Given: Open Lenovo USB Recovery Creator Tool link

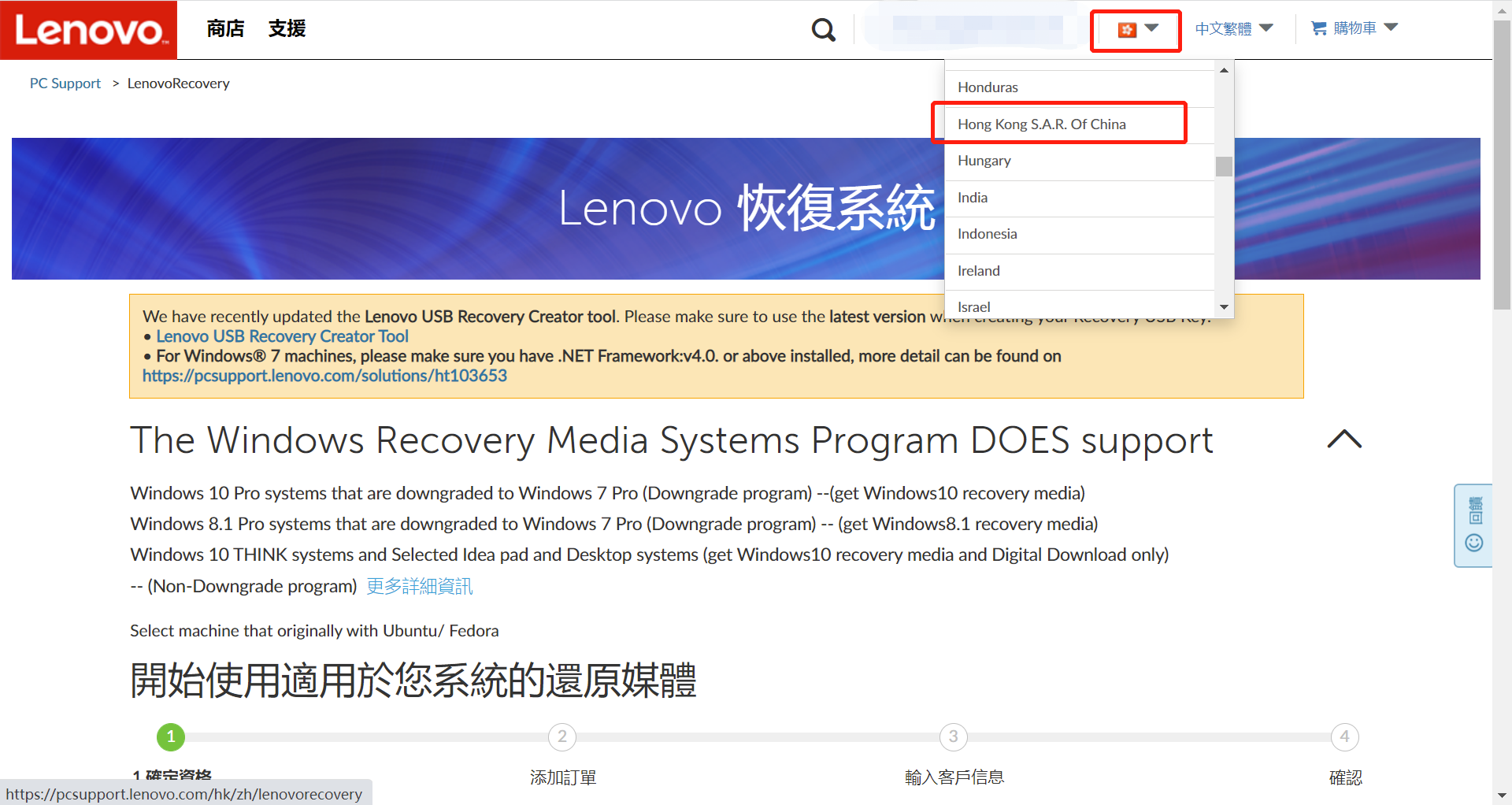Looking at the screenshot, I should tap(282, 336).
